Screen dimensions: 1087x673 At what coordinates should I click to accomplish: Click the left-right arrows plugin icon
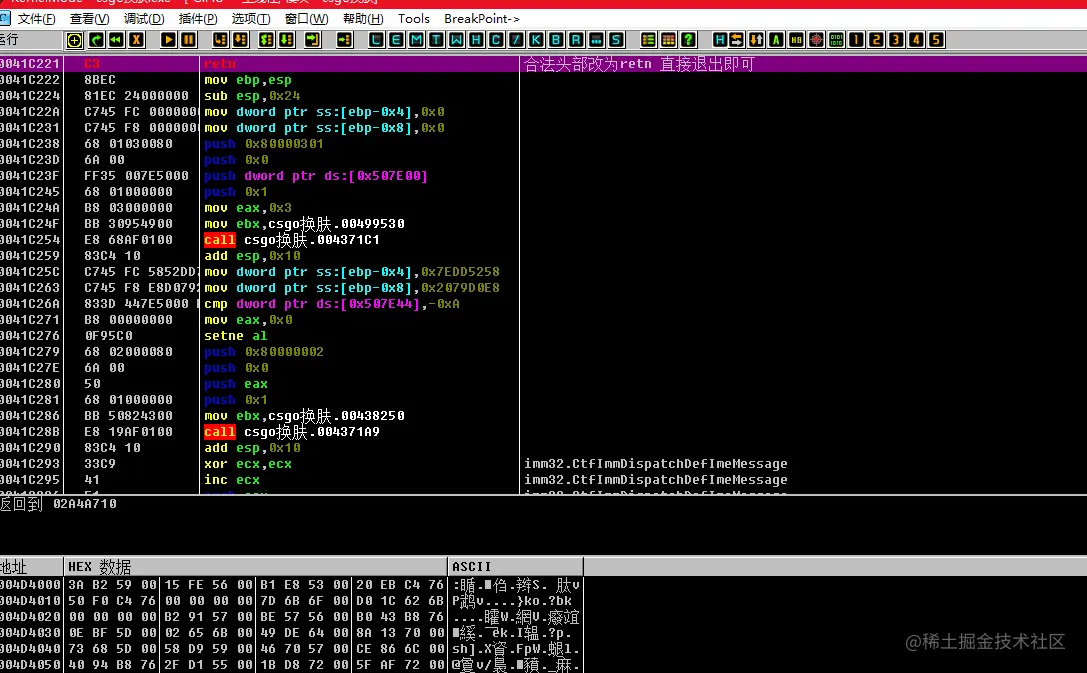pyautogui.click(x=736, y=40)
